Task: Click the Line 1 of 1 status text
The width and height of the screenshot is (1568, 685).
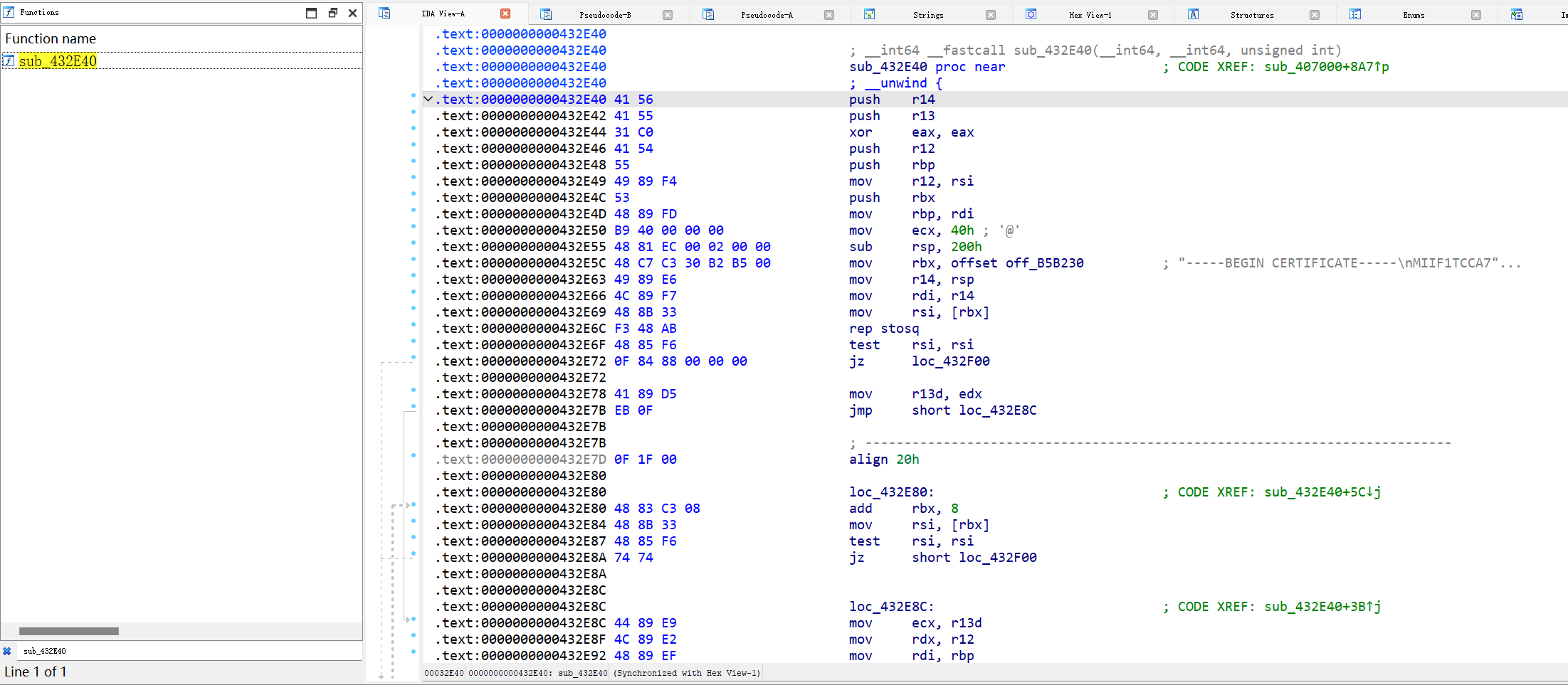Action: (x=36, y=671)
